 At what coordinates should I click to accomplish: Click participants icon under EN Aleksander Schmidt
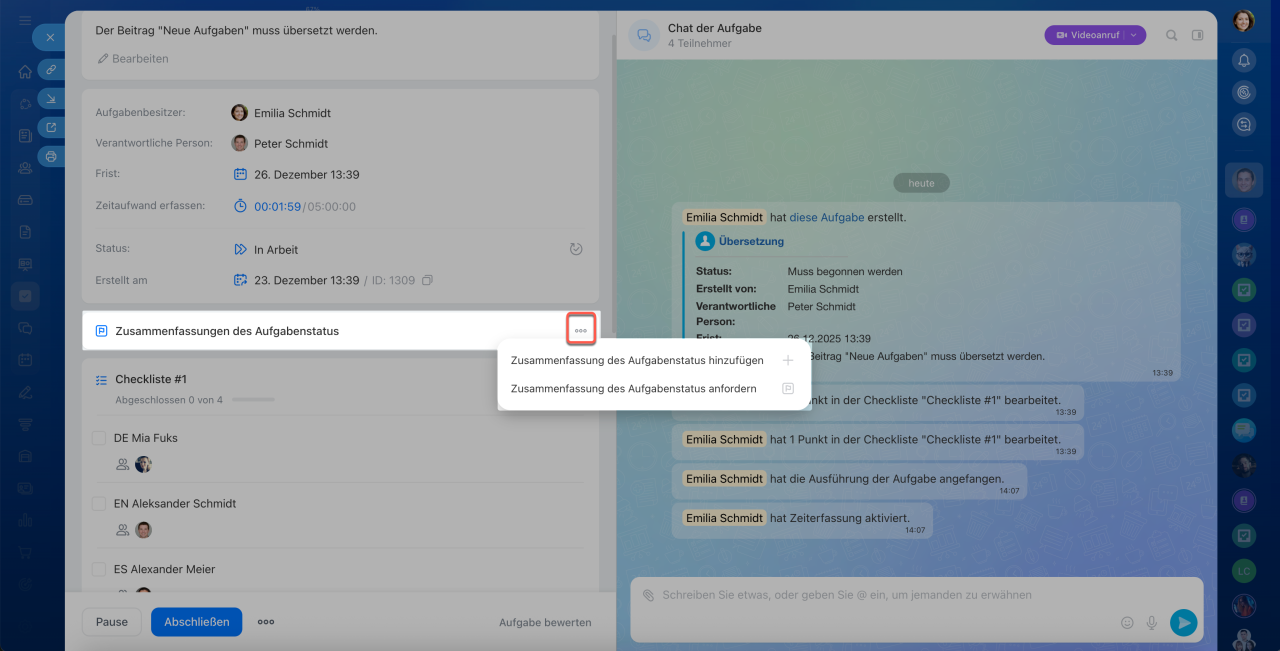tap(122, 530)
